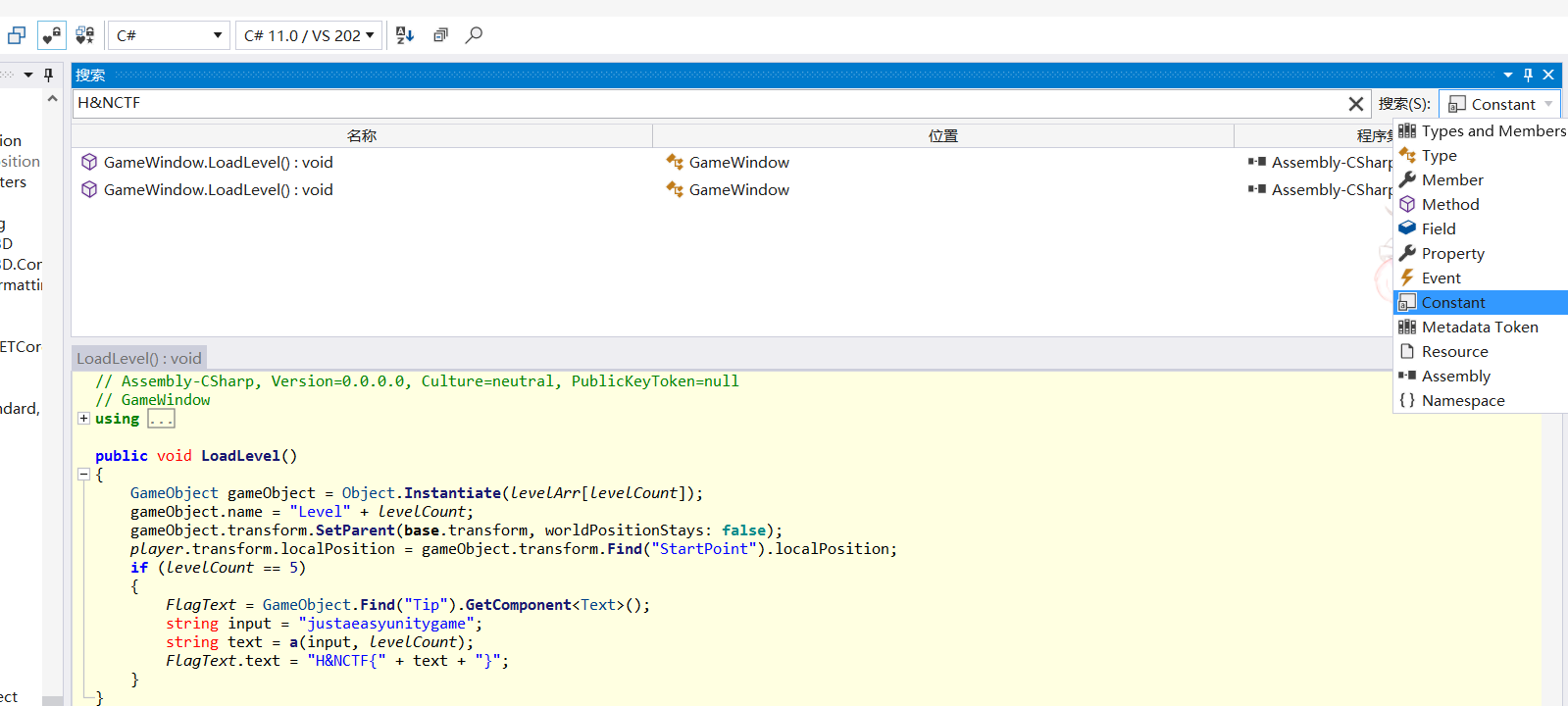Choose Field search option
This screenshot has width=1568, height=706.
(x=1481, y=228)
